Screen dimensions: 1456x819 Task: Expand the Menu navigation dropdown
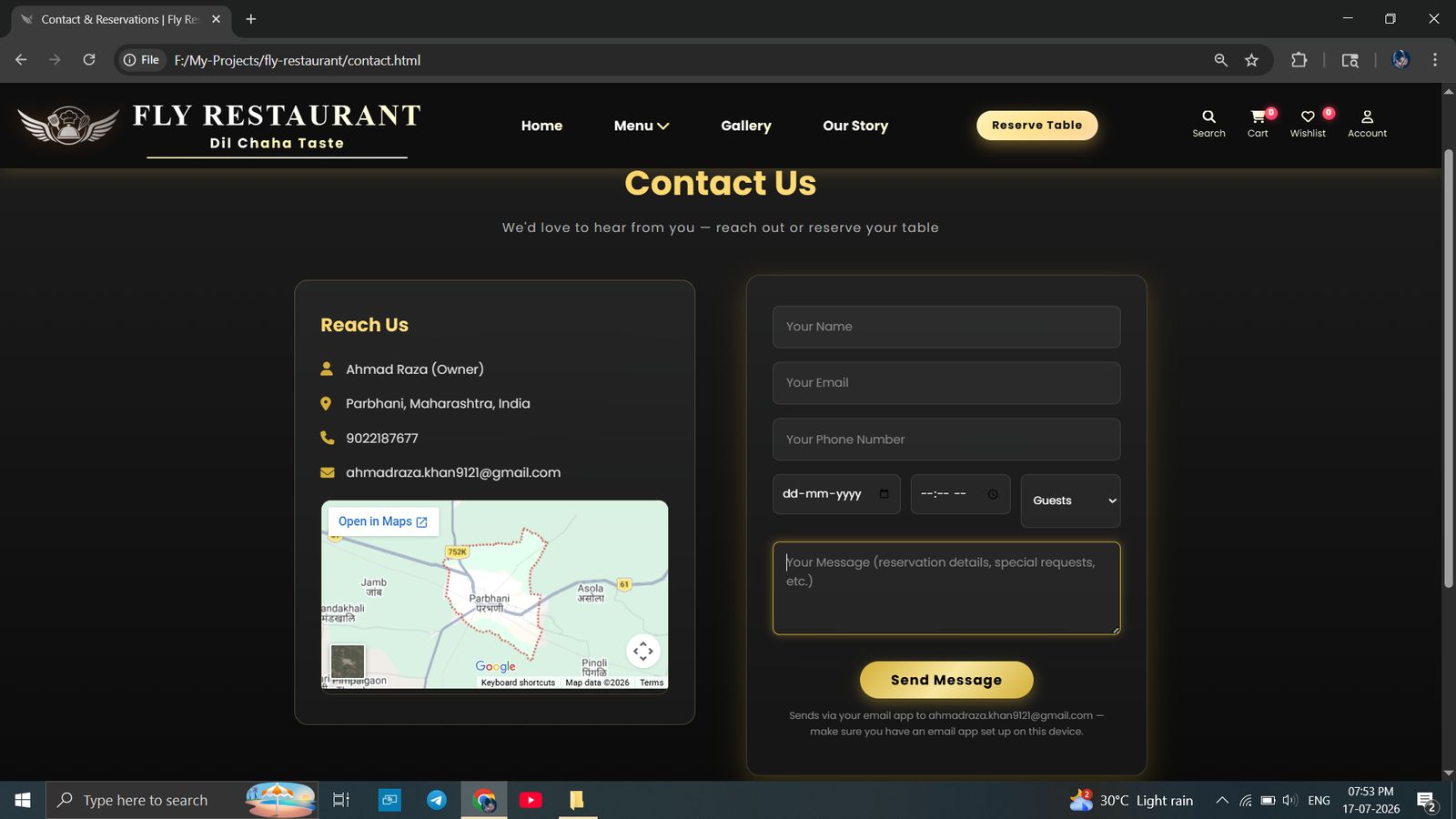(642, 126)
